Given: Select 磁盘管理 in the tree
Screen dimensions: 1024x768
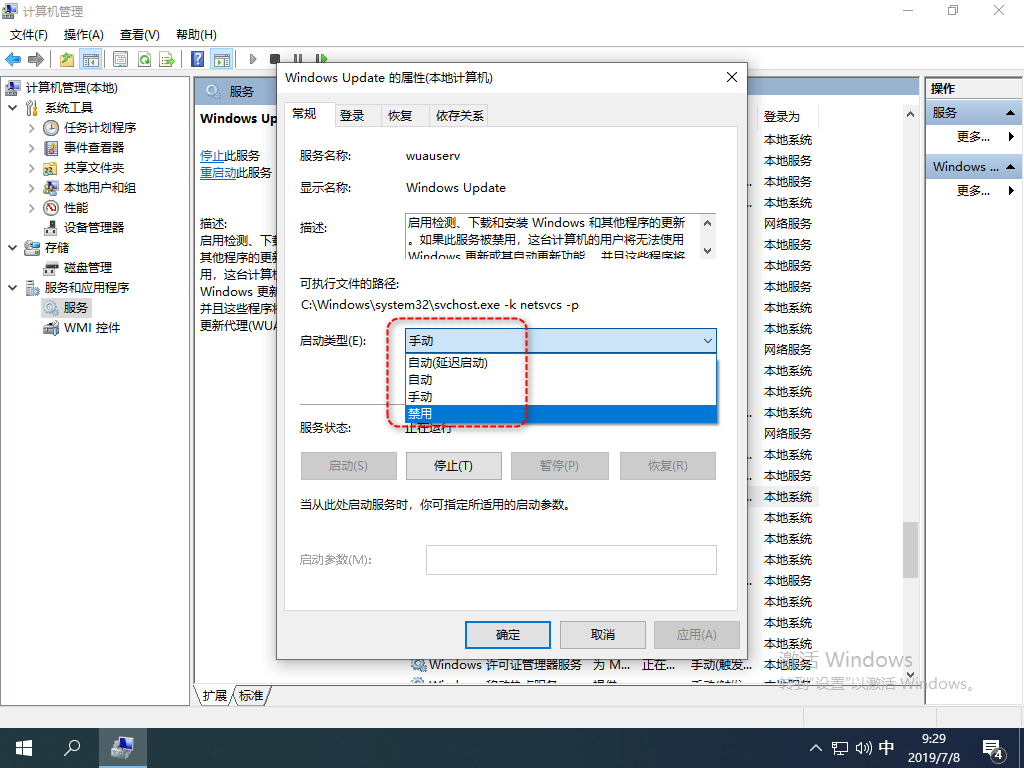Looking at the screenshot, I should (88, 268).
